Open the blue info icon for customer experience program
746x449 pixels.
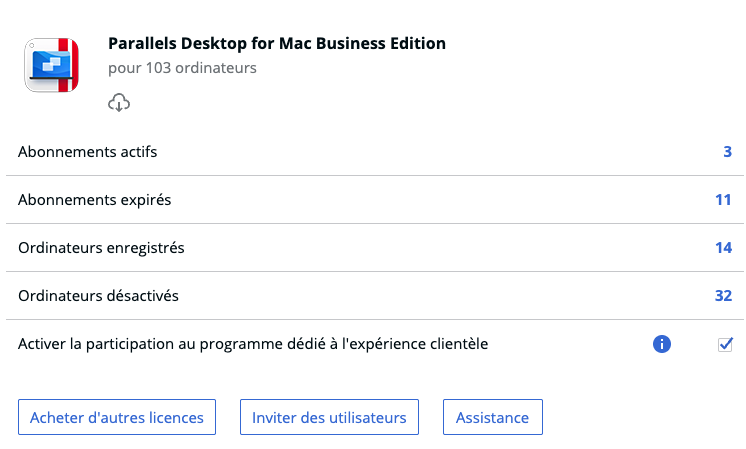click(x=662, y=344)
